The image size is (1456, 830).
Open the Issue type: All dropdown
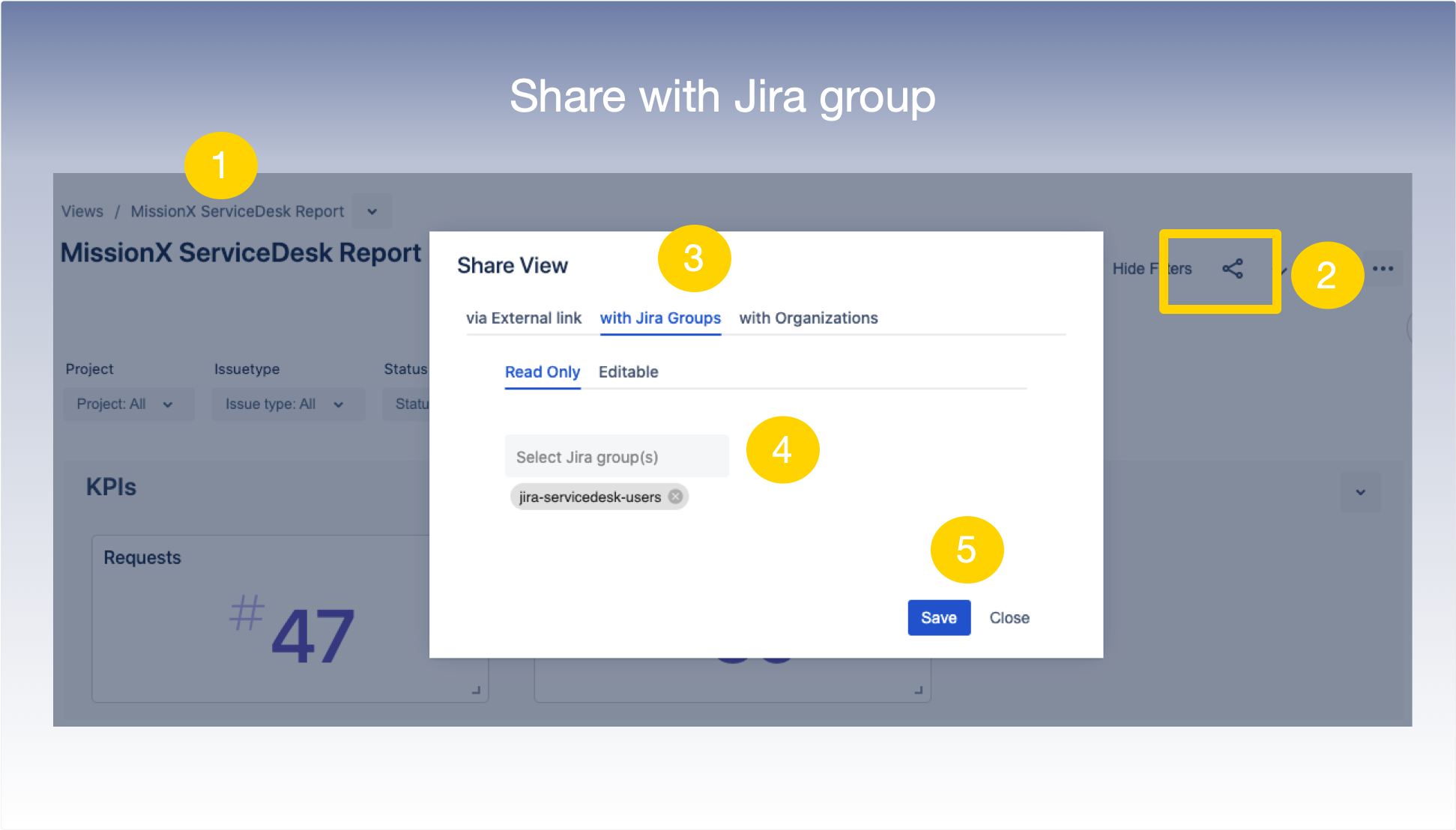tap(287, 404)
